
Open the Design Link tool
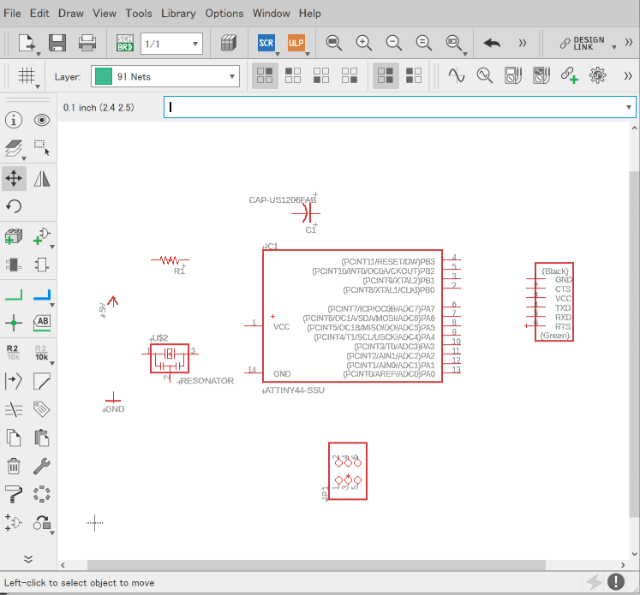click(x=582, y=43)
